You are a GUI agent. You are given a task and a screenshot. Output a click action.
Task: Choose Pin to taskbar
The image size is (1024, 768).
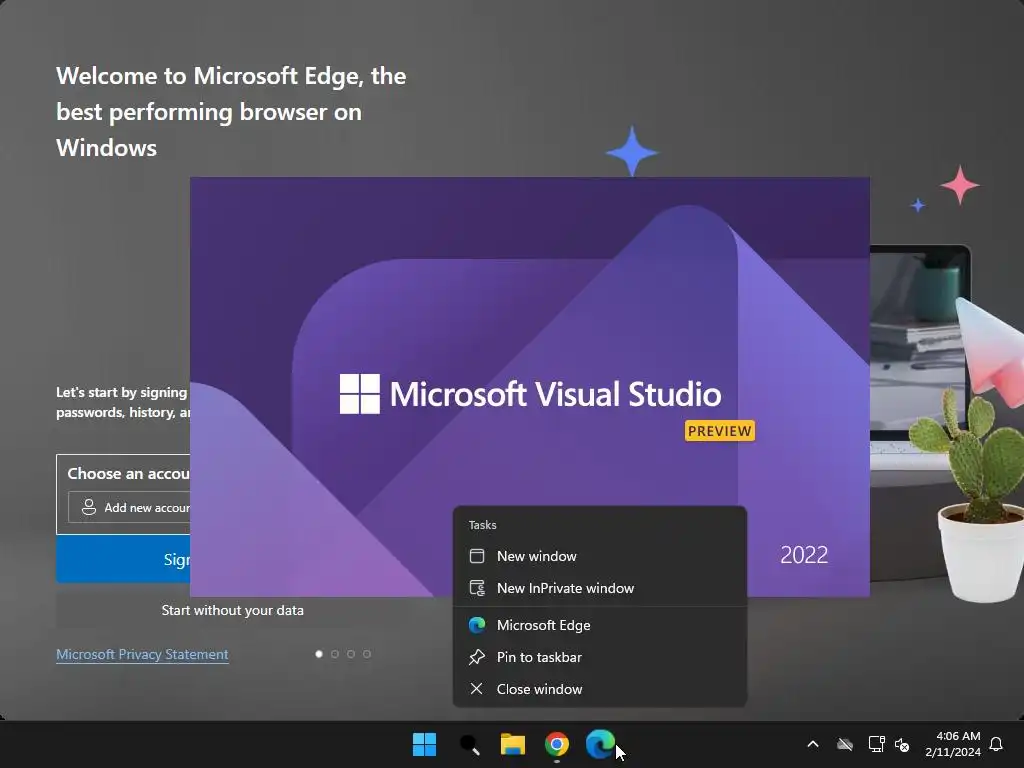600,657
